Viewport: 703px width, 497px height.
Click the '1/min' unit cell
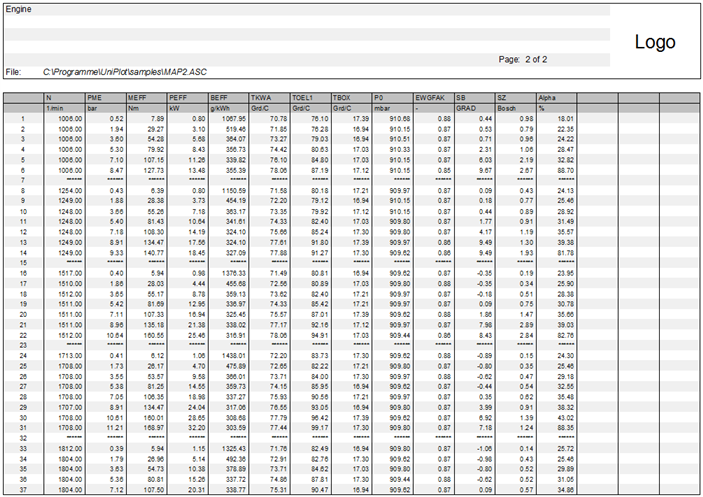65,108
